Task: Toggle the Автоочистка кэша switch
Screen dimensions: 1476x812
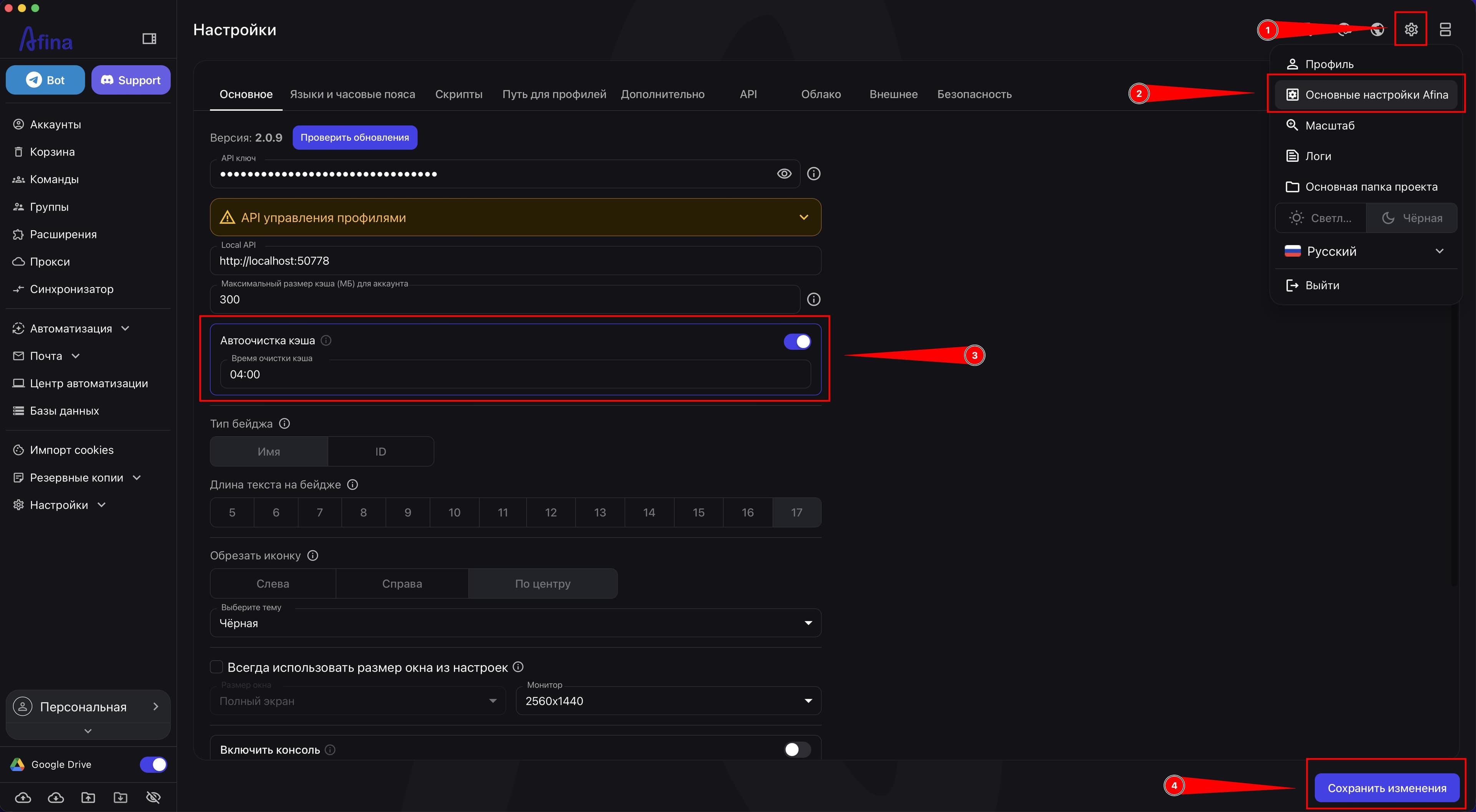Action: coord(797,342)
